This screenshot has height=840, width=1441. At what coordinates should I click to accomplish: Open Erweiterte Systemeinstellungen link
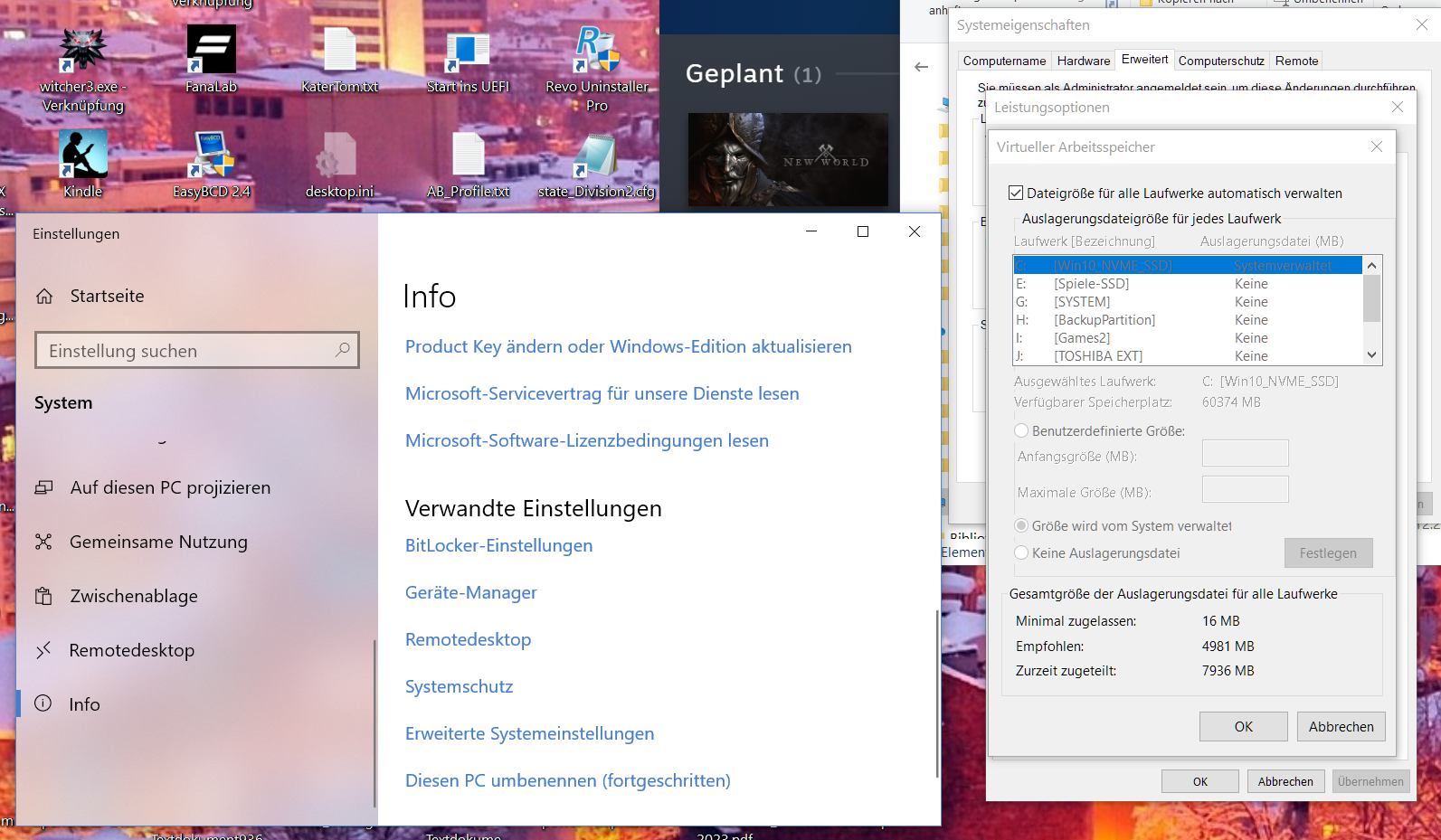(530, 733)
